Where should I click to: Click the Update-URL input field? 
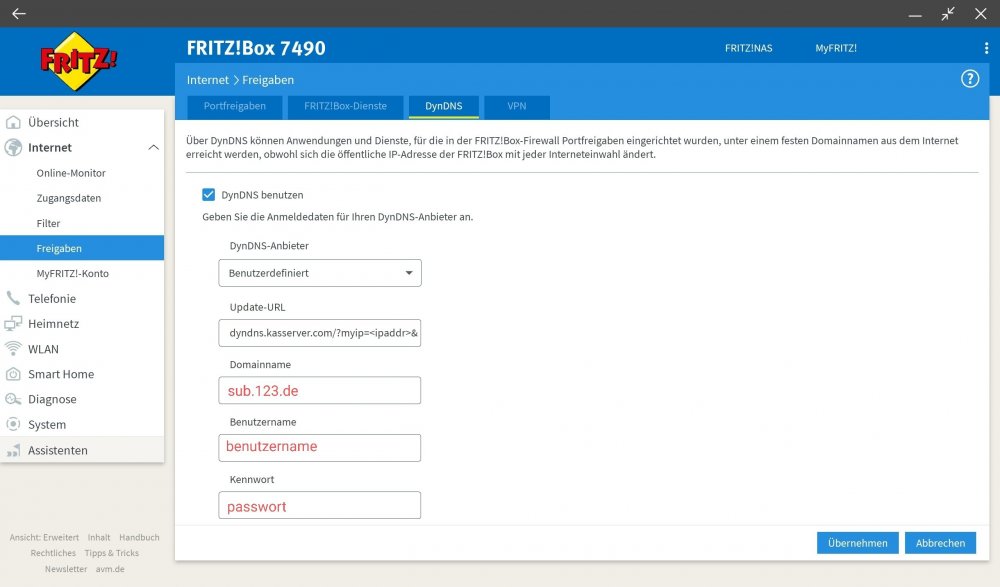pos(320,333)
